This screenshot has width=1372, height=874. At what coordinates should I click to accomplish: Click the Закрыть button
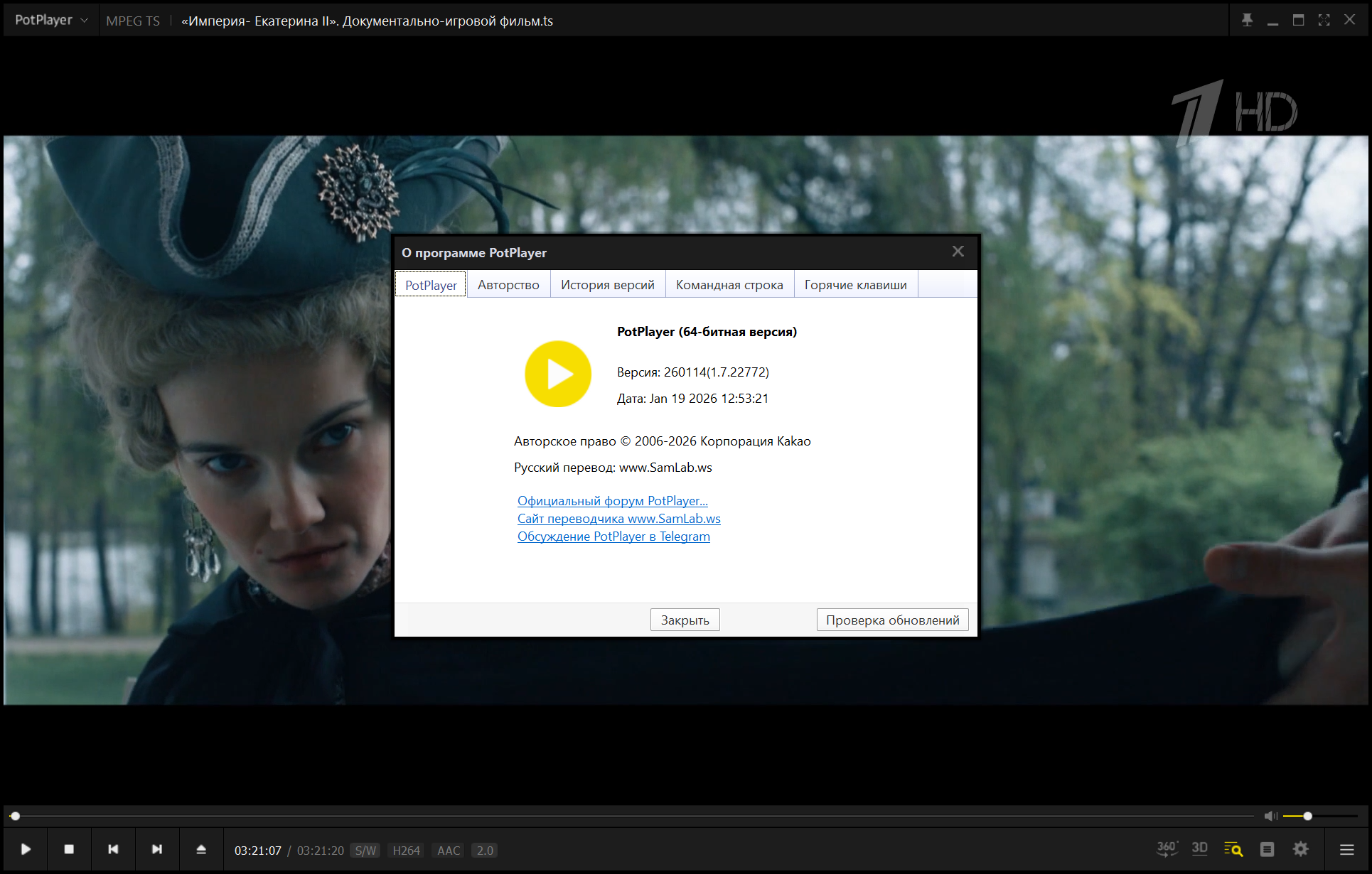(x=685, y=620)
